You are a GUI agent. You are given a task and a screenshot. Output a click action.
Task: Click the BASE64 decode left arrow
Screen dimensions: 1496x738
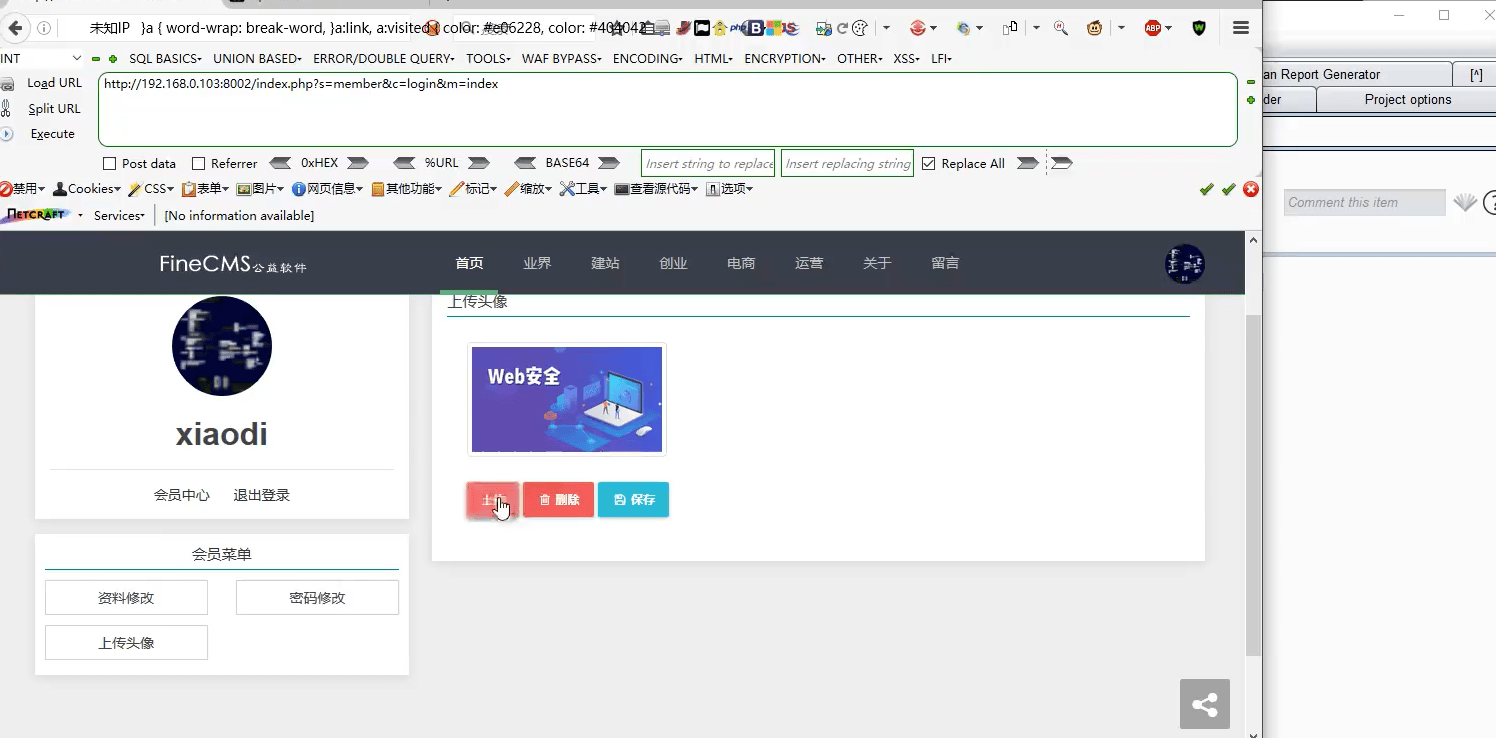[x=526, y=163]
